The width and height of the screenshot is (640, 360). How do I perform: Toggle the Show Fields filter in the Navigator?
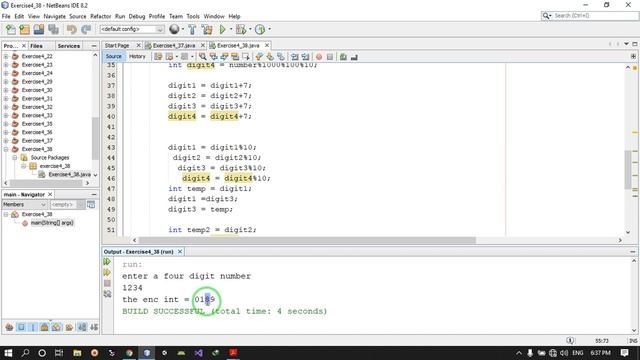pos(21,327)
